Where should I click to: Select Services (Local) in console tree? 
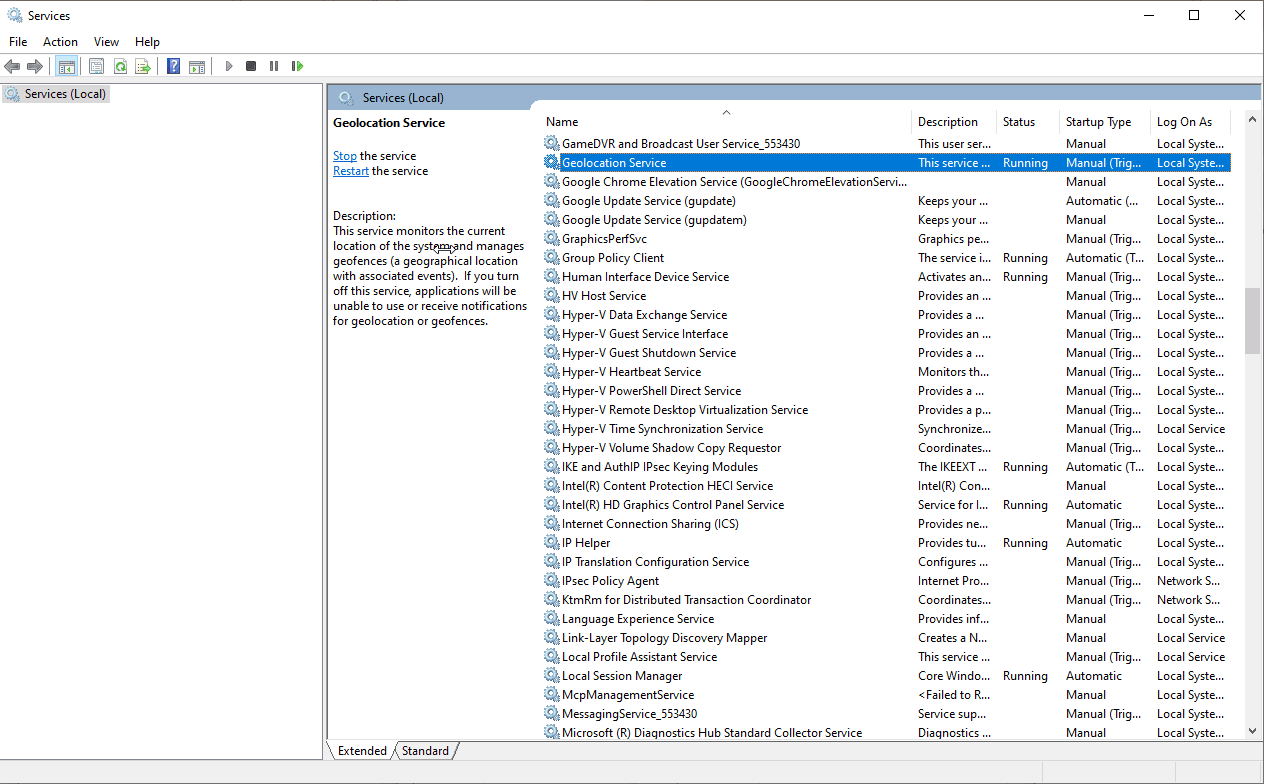[64, 94]
